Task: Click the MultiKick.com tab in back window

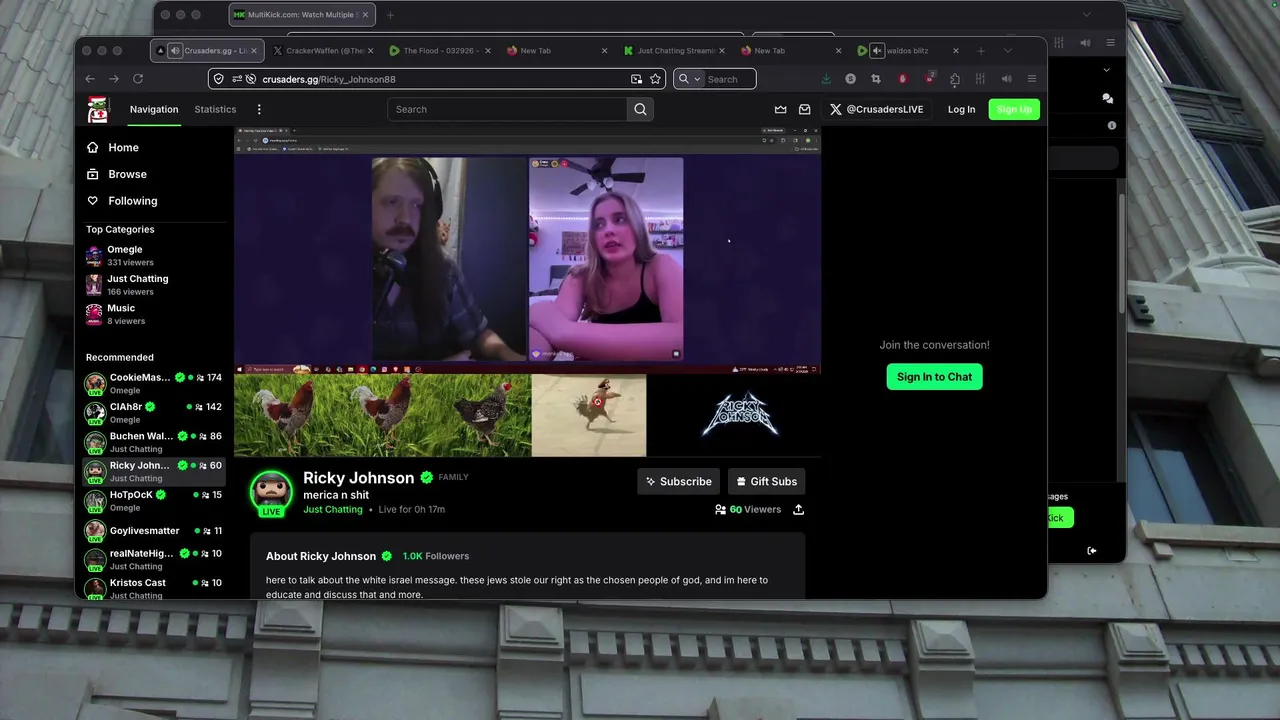Action: point(302,15)
